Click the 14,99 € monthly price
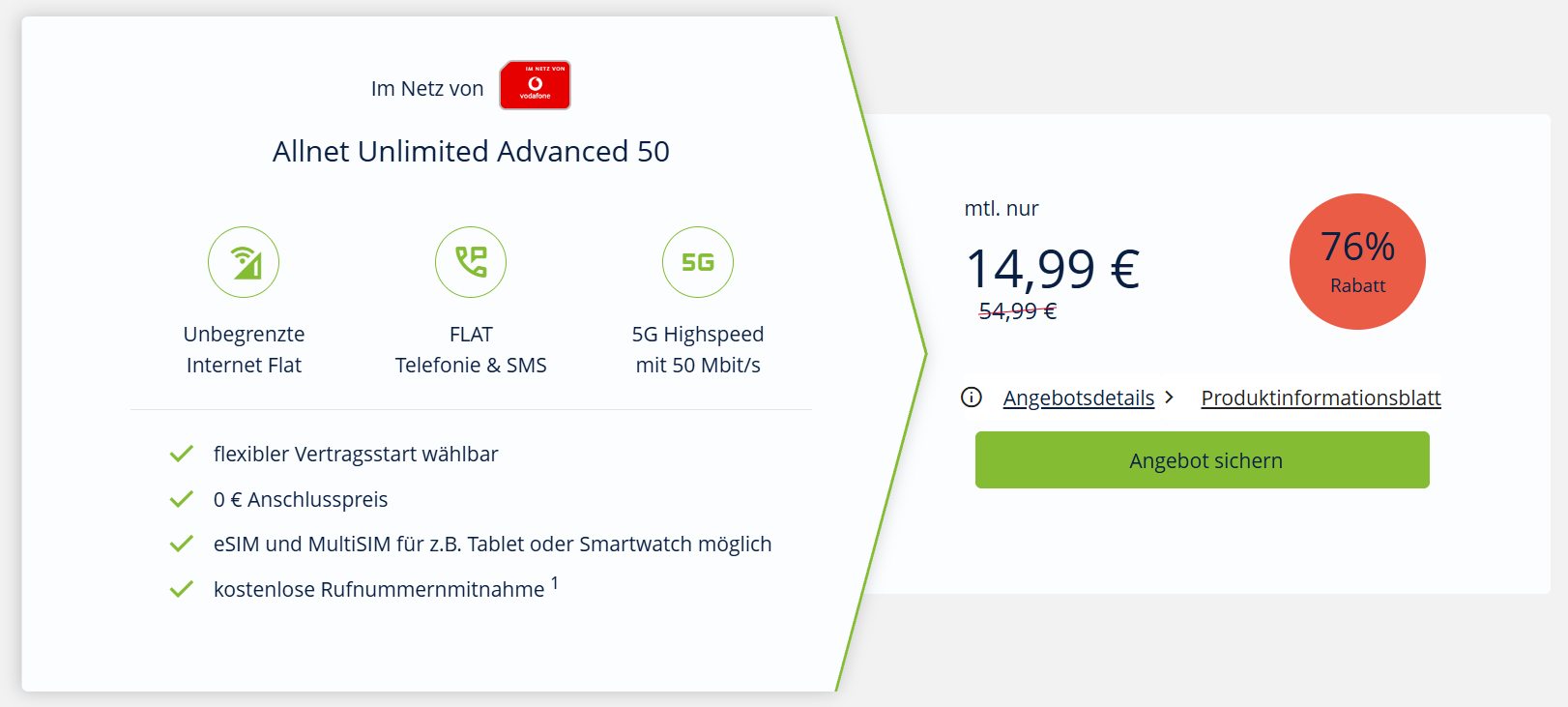This screenshot has height=707, width=1568. (1053, 268)
